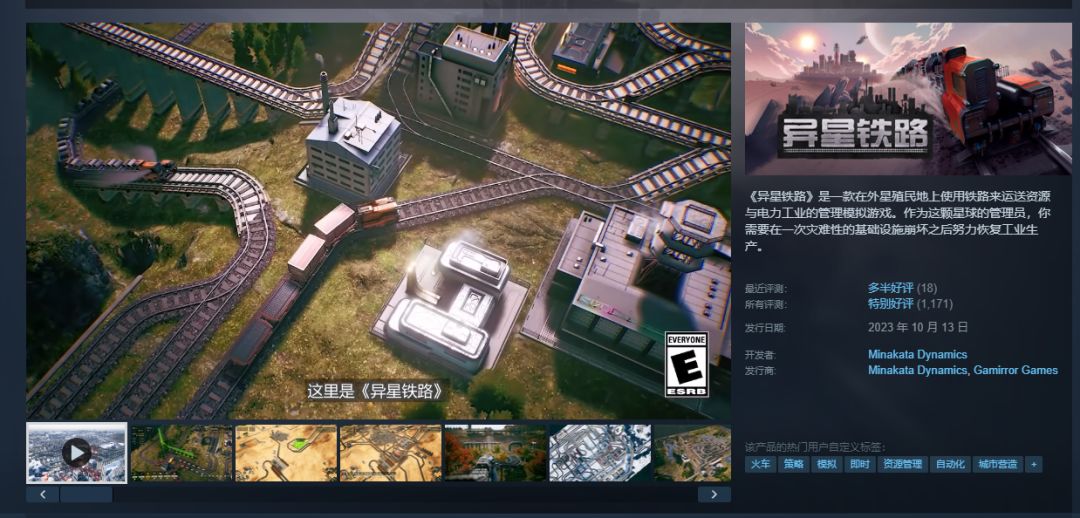Image resolution: width=1080 pixels, height=518 pixels.
Task: Select the 自动化 tag
Action: pos(950,464)
